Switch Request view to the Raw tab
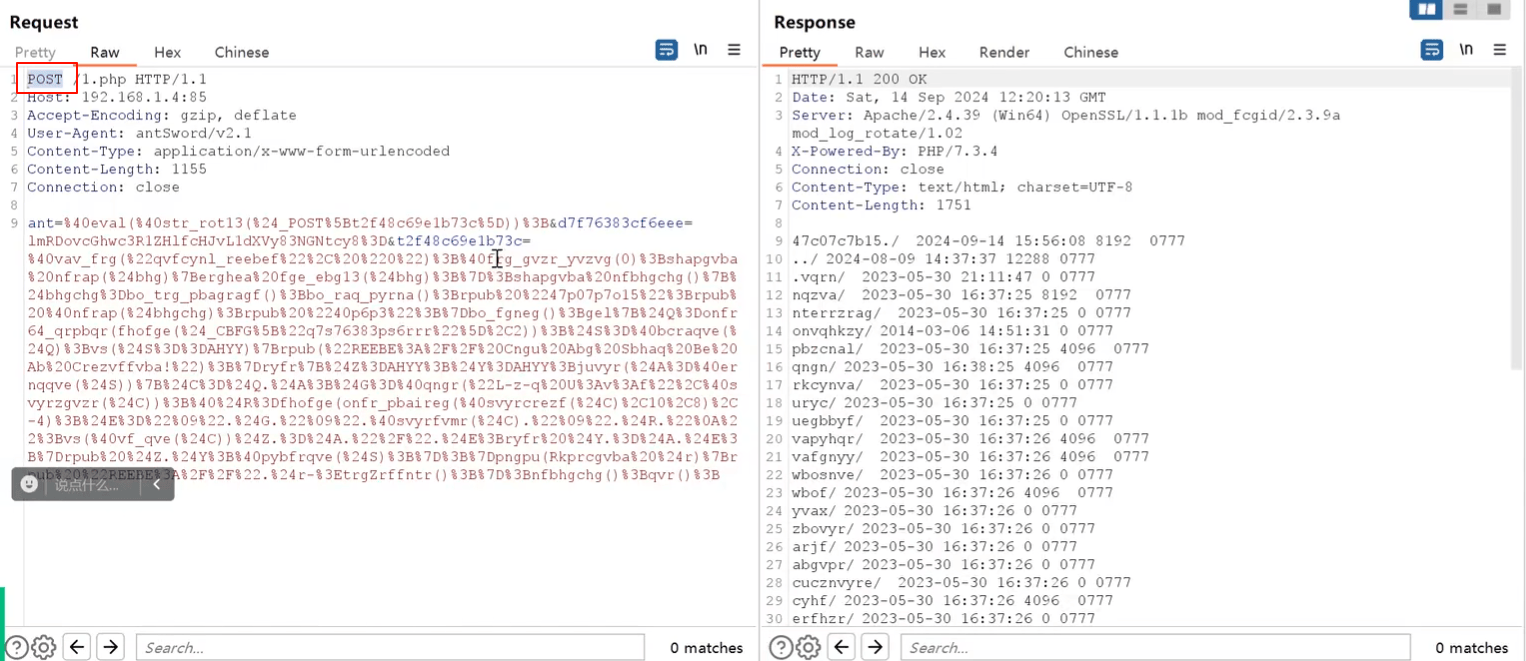 [105, 52]
